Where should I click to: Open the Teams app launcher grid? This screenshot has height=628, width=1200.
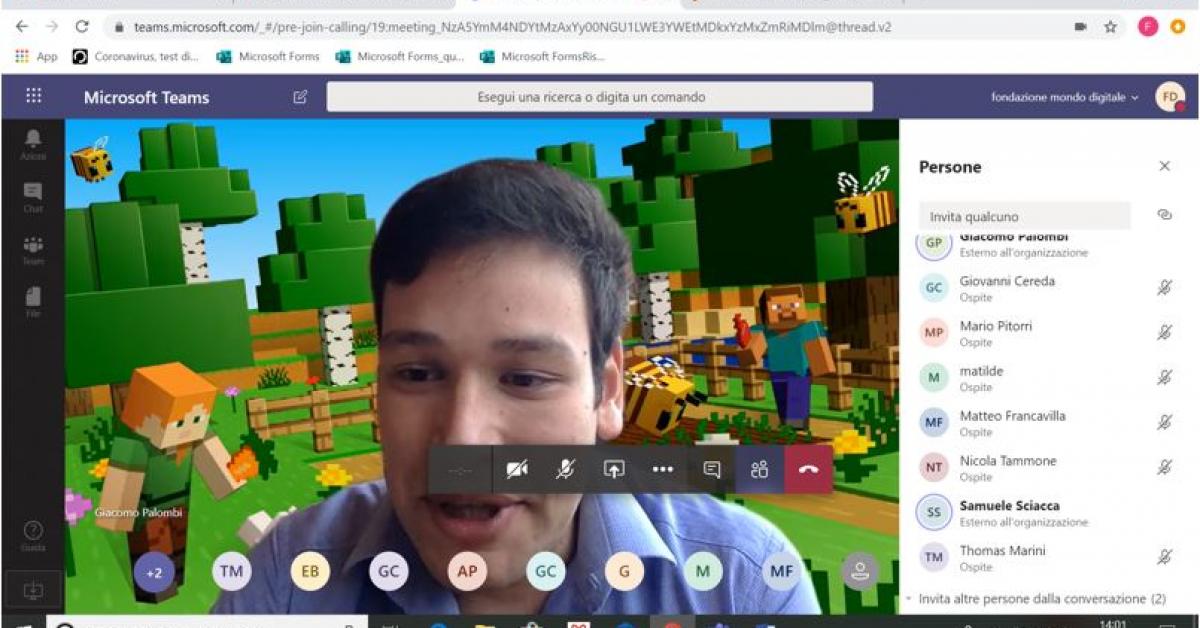click(33, 96)
